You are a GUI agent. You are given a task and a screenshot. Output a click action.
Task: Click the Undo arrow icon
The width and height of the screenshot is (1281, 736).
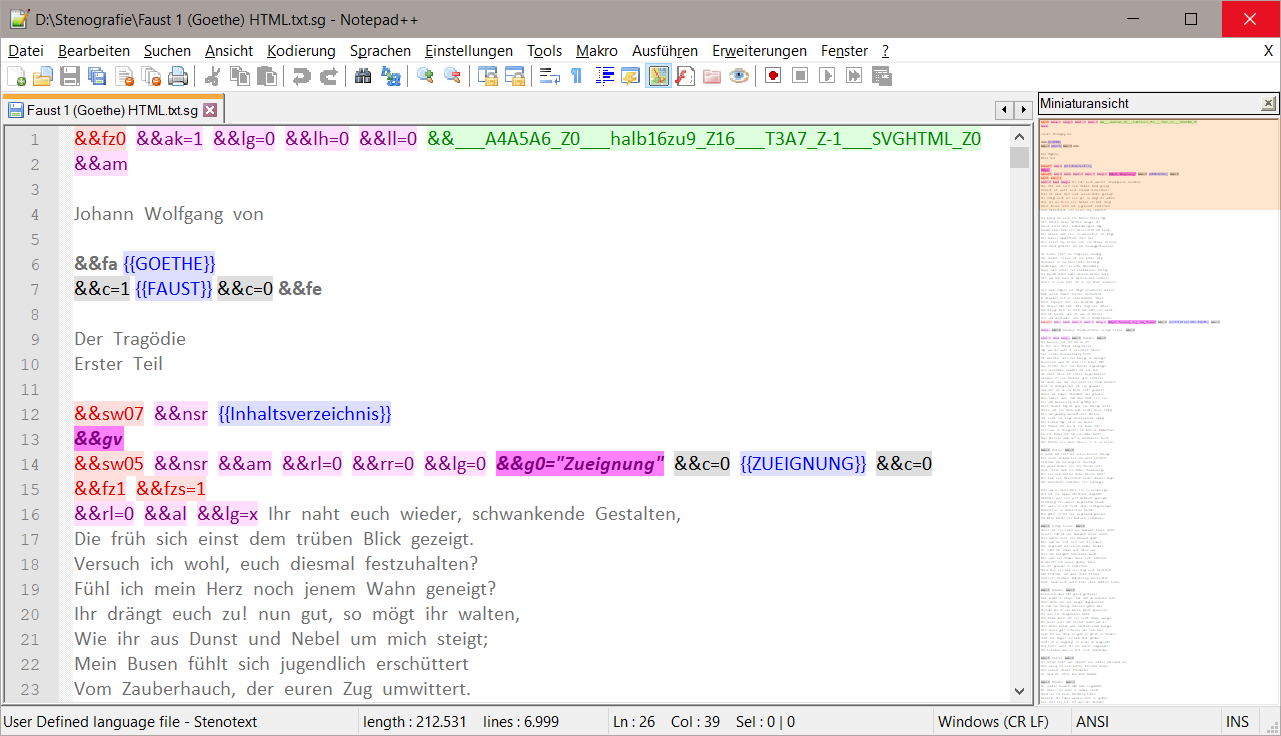301,76
